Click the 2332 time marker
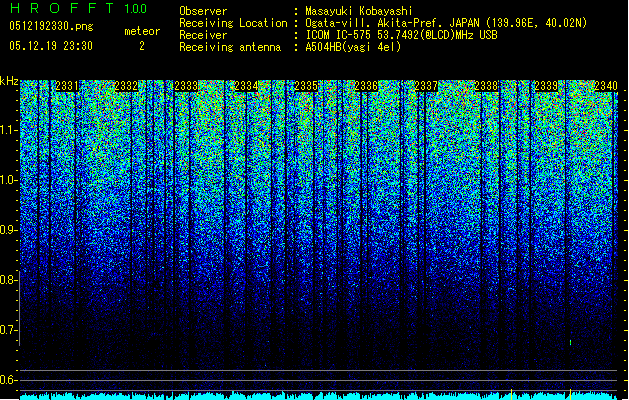The height and width of the screenshot is (400, 629). pyautogui.click(x=126, y=86)
